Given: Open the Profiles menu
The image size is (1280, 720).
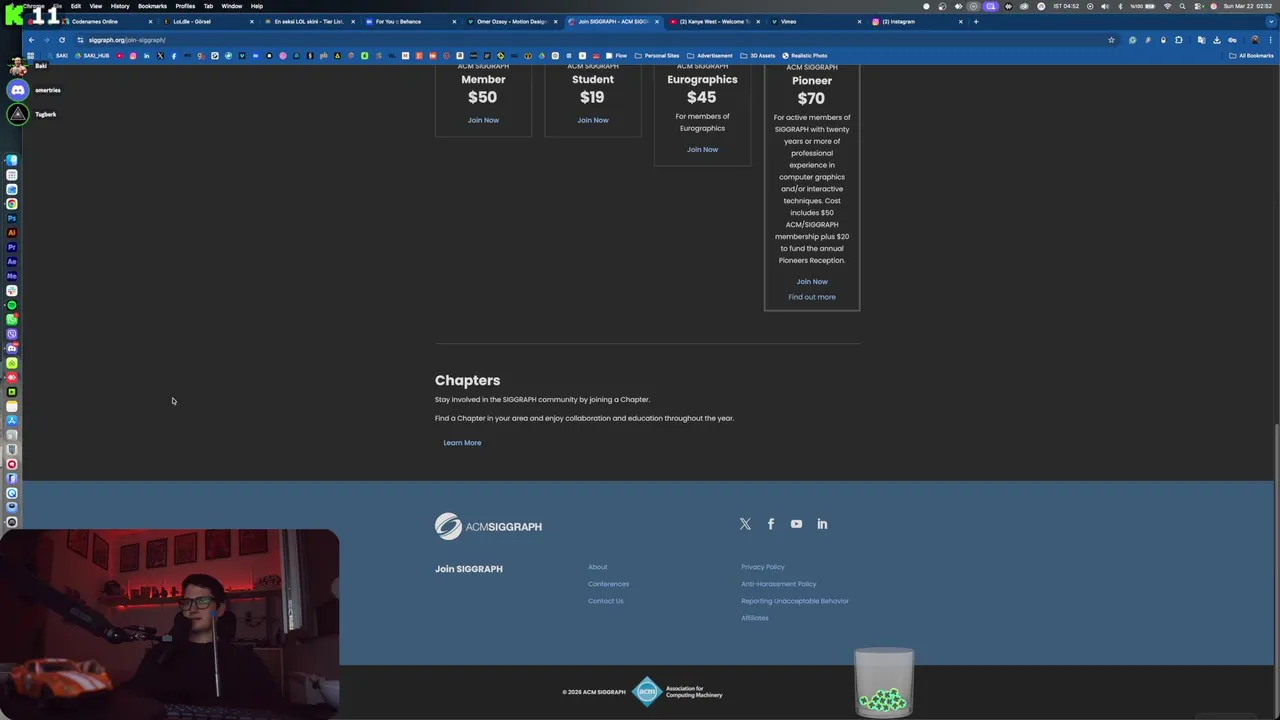Looking at the screenshot, I should pyautogui.click(x=185, y=6).
